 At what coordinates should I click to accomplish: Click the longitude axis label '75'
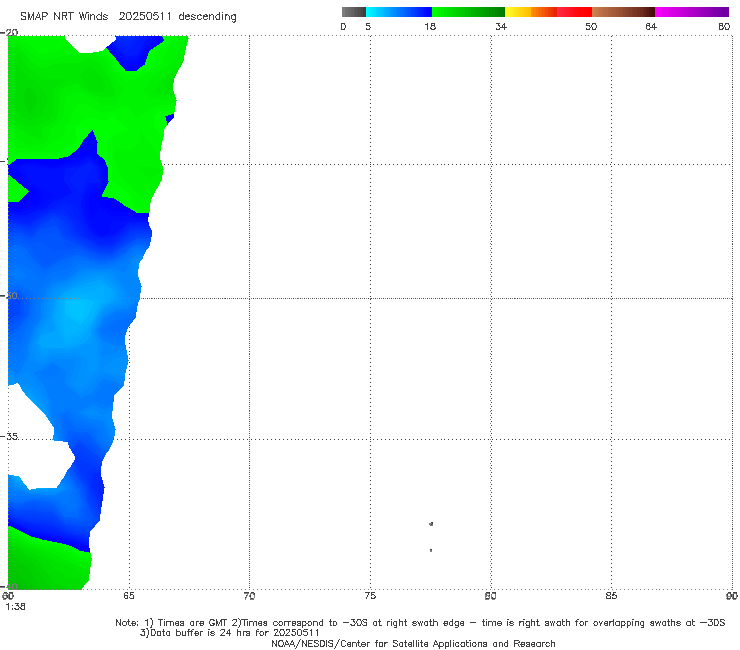[370, 596]
